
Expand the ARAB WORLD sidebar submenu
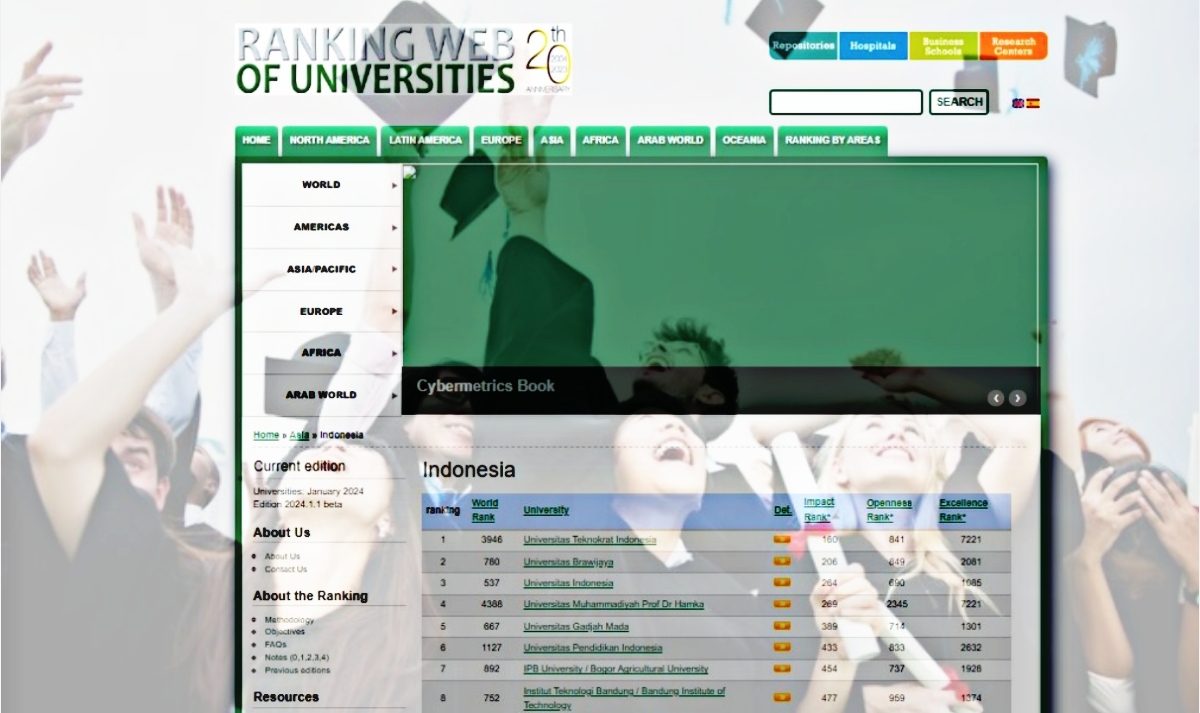[321, 395]
